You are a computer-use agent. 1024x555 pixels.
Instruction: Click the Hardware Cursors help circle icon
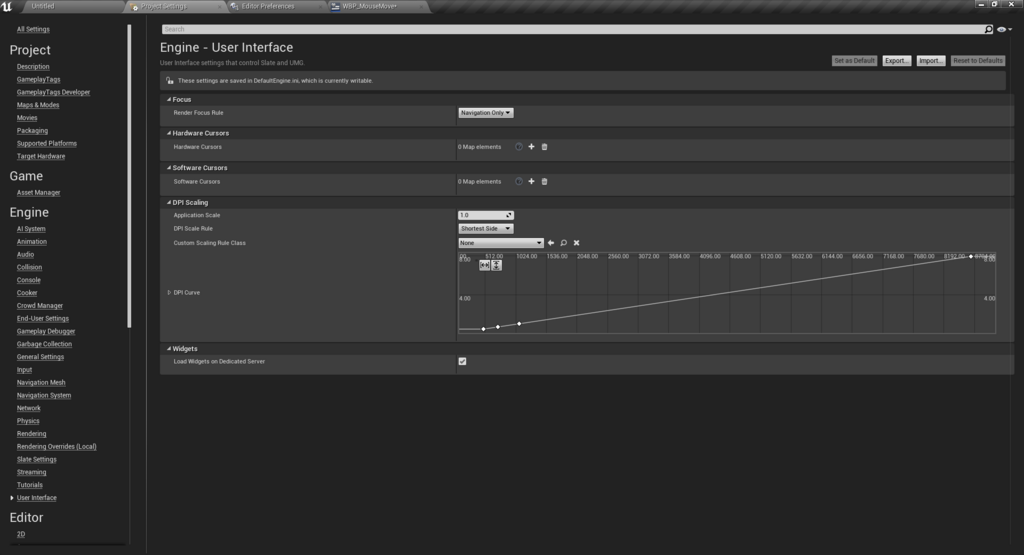[519, 147]
